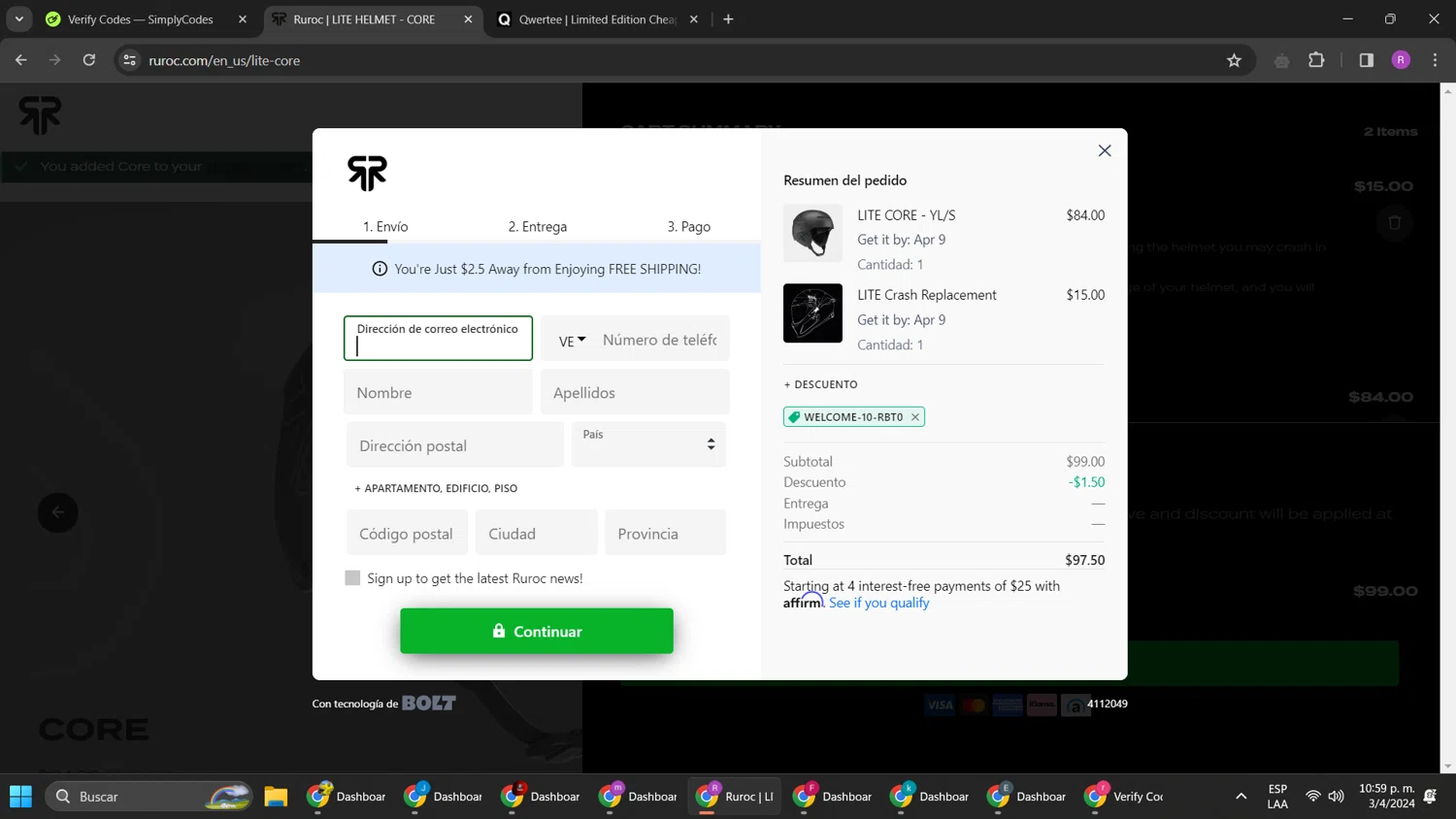This screenshot has width=1456, height=819.
Task: Expand the + DESCUENTO section
Action: pyautogui.click(x=820, y=384)
